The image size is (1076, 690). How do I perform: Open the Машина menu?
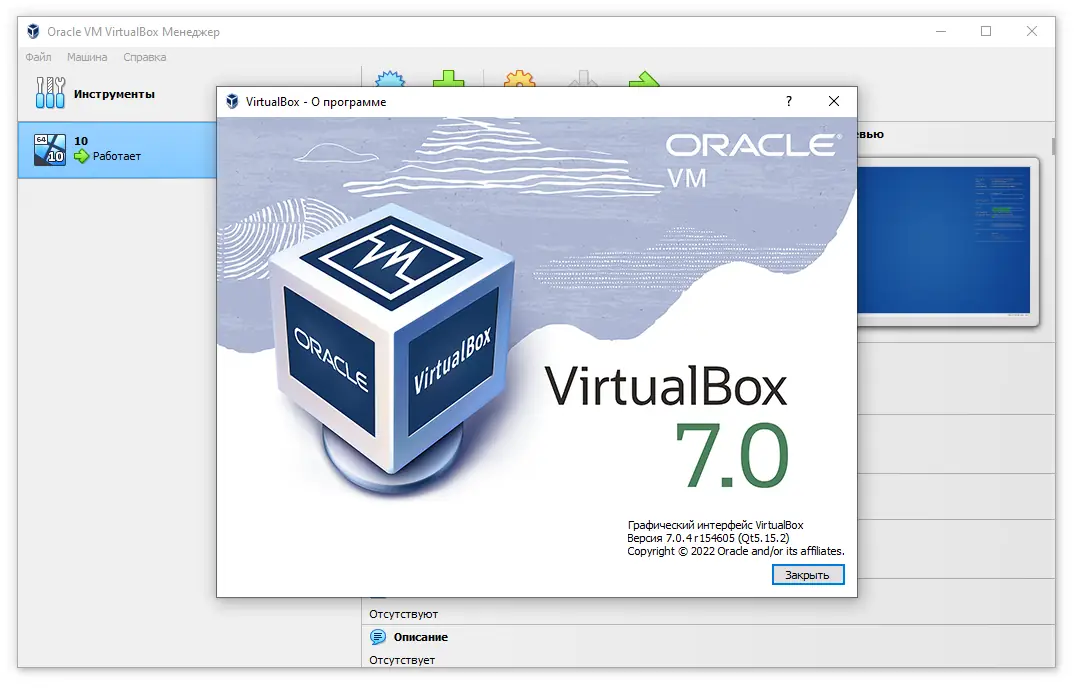click(x=87, y=57)
